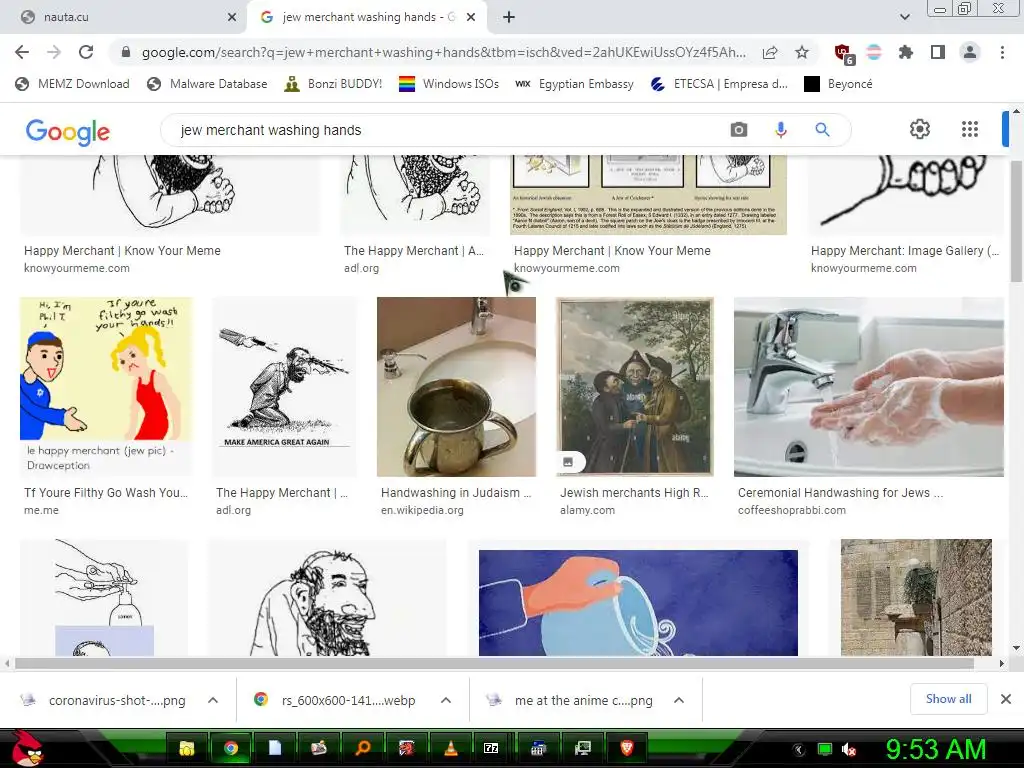Open a new browser tab
The width and height of the screenshot is (1024, 768).
509,17
